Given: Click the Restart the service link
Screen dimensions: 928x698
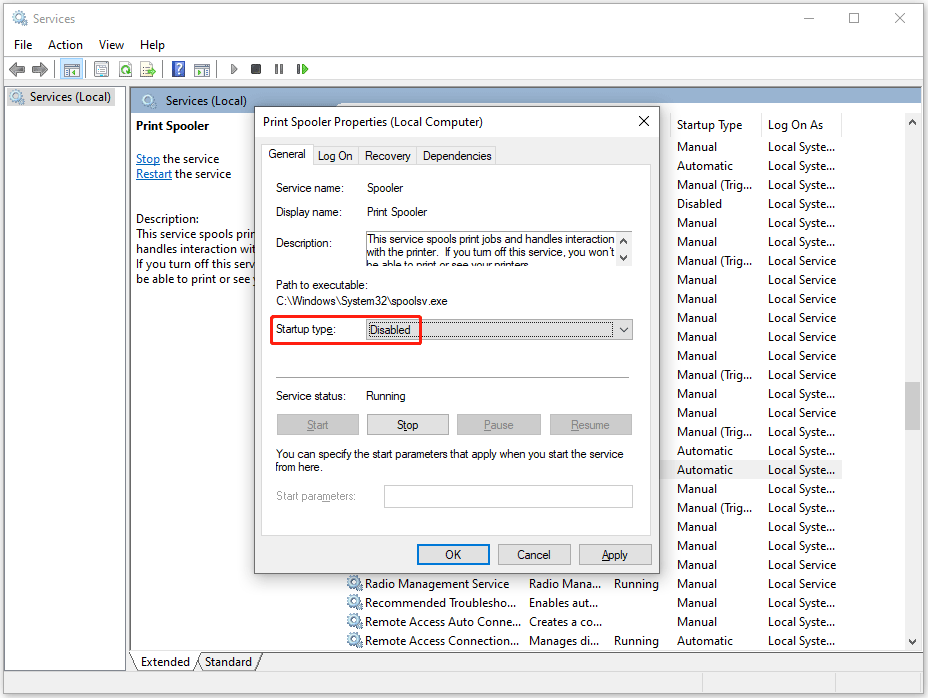Looking at the screenshot, I should (153, 173).
